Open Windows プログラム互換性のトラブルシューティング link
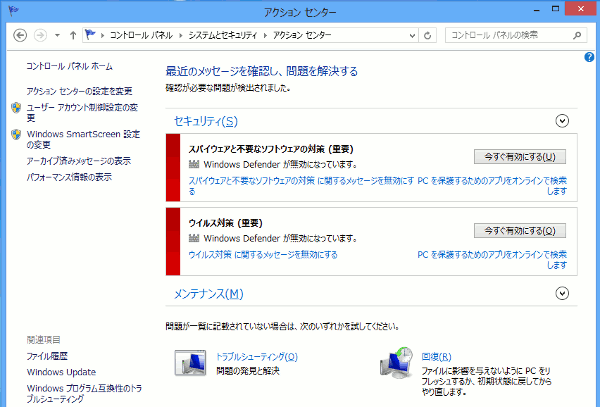The width and height of the screenshot is (600, 407). point(84,393)
